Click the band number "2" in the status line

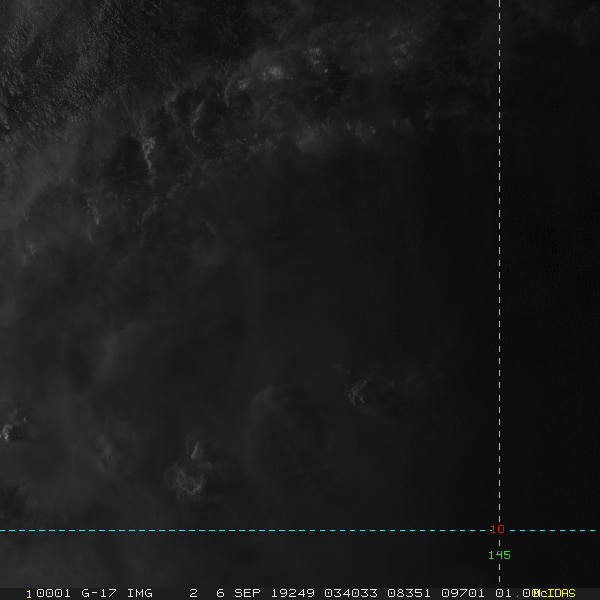[194, 593]
